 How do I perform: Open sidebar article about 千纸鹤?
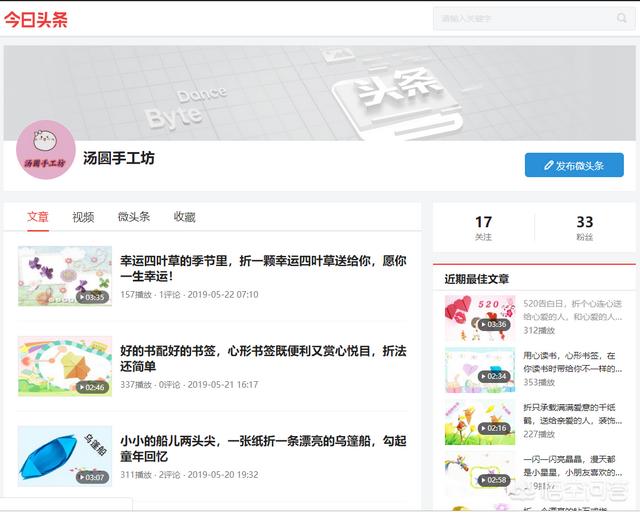click(573, 414)
